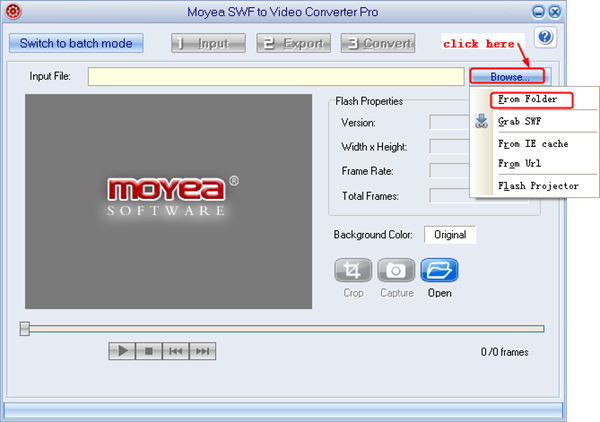Screen dimensions: 600x422
Task: Switch to batch mode
Action: tap(76, 43)
